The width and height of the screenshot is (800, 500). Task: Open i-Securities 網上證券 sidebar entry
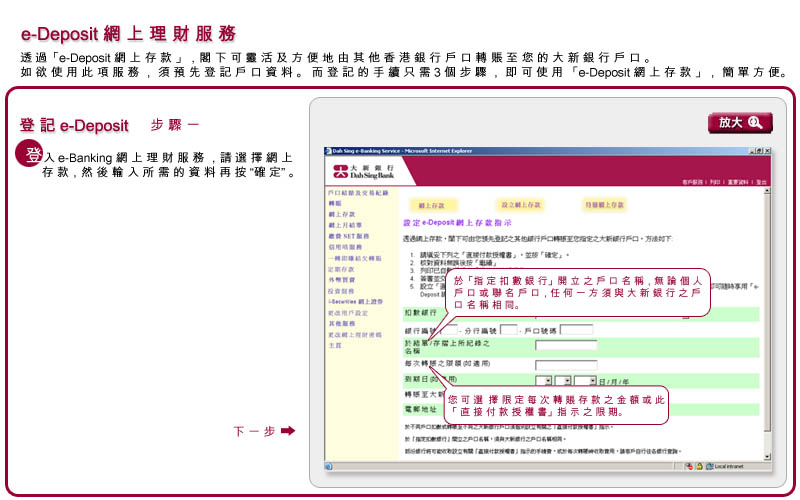355,302
